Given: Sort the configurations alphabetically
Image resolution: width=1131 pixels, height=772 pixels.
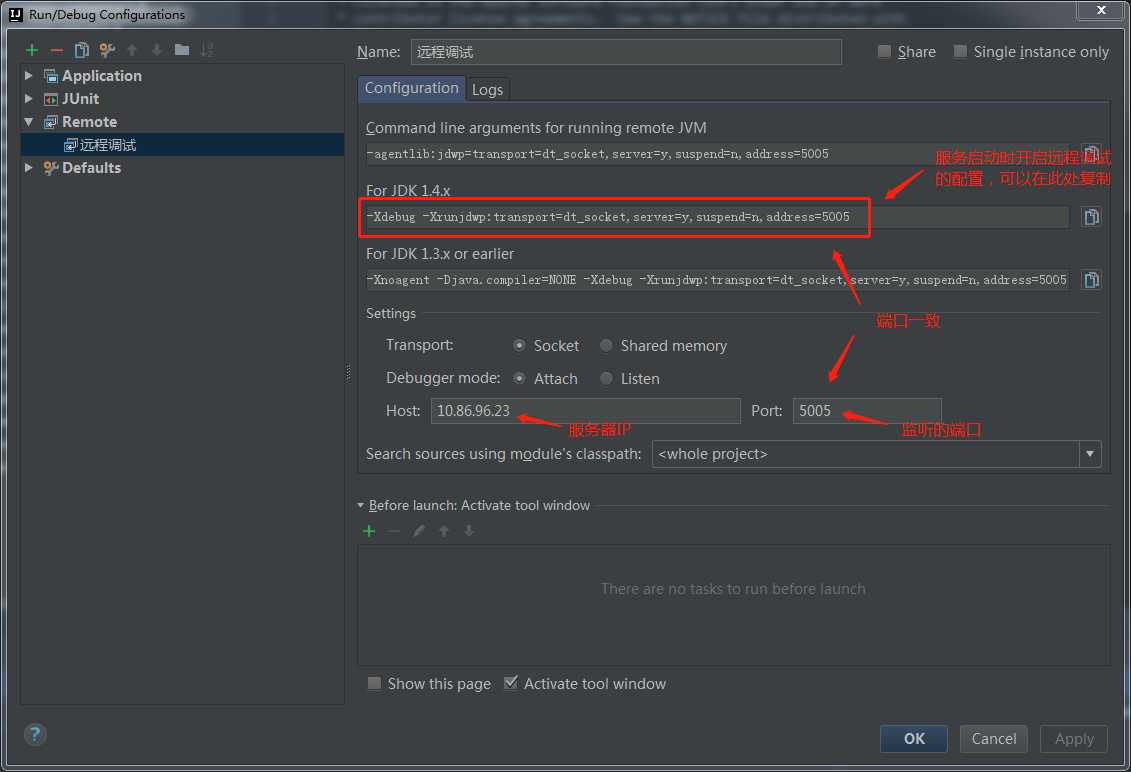Looking at the screenshot, I should (x=207, y=50).
